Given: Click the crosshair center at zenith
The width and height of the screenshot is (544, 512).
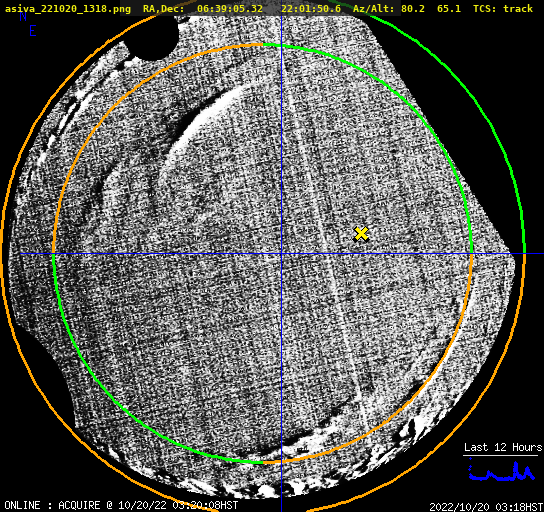Looking at the screenshot, I should coord(281,254).
